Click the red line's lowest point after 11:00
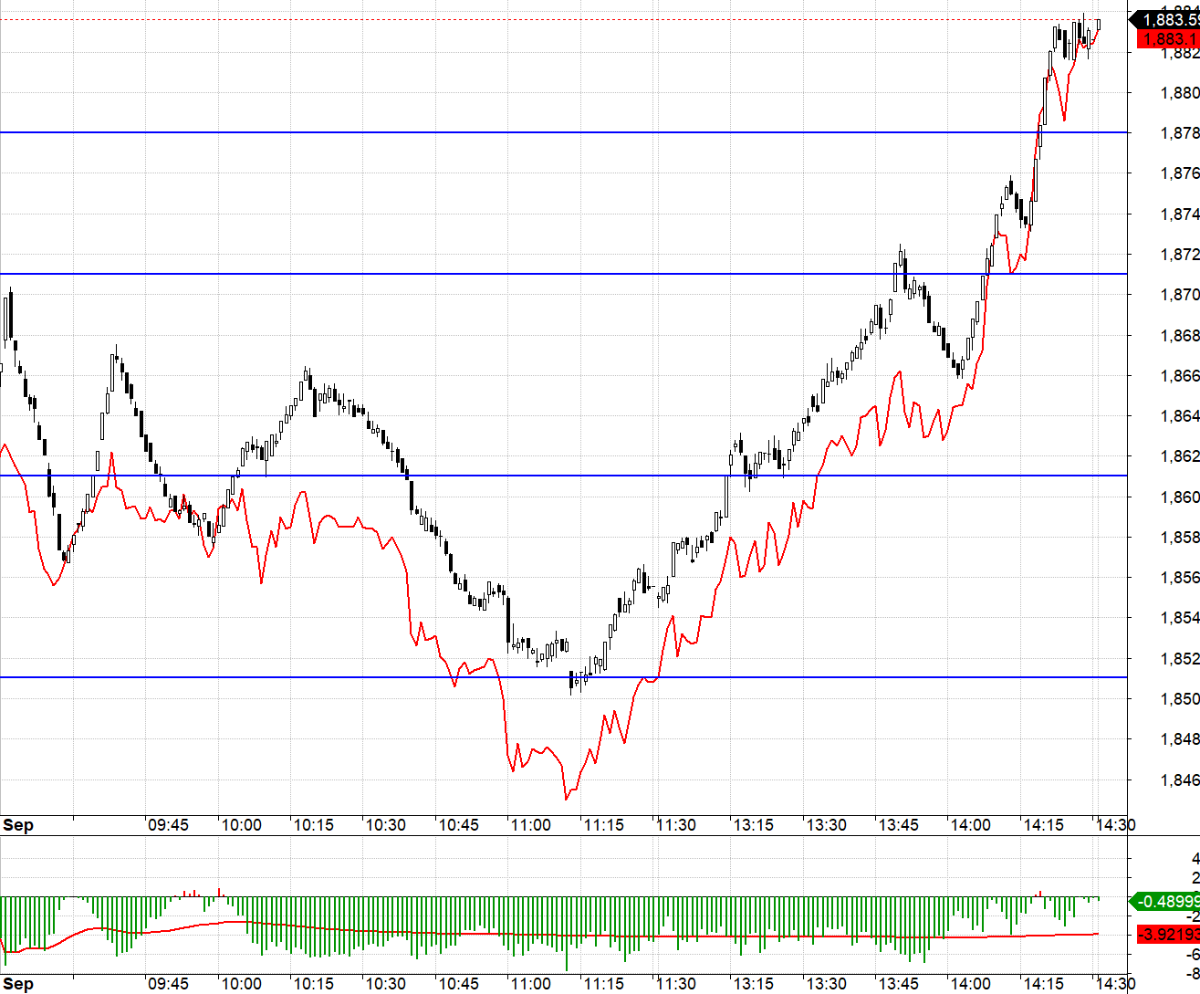This screenshot has height=994, width=1200. [566, 798]
